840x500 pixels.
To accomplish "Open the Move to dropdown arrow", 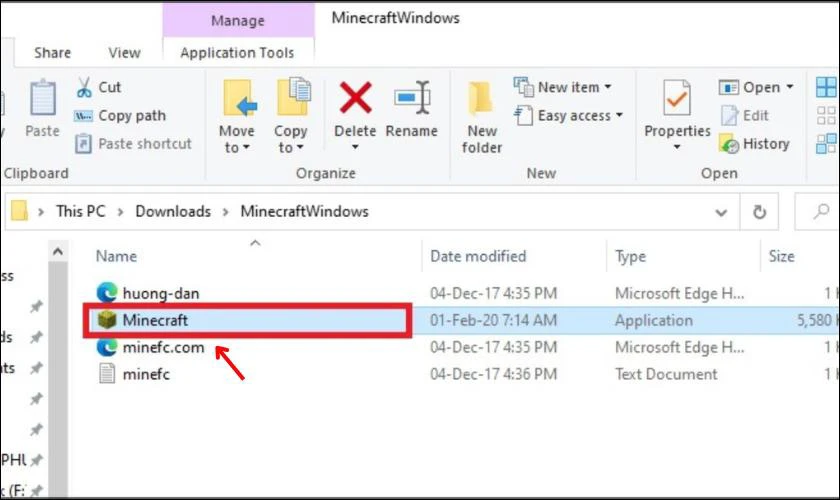I will pos(246,147).
